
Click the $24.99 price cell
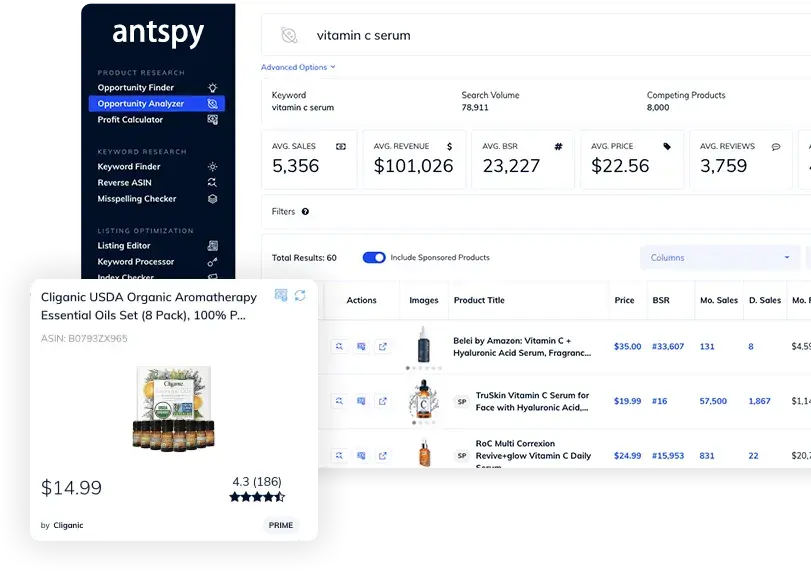coord(627,456)
